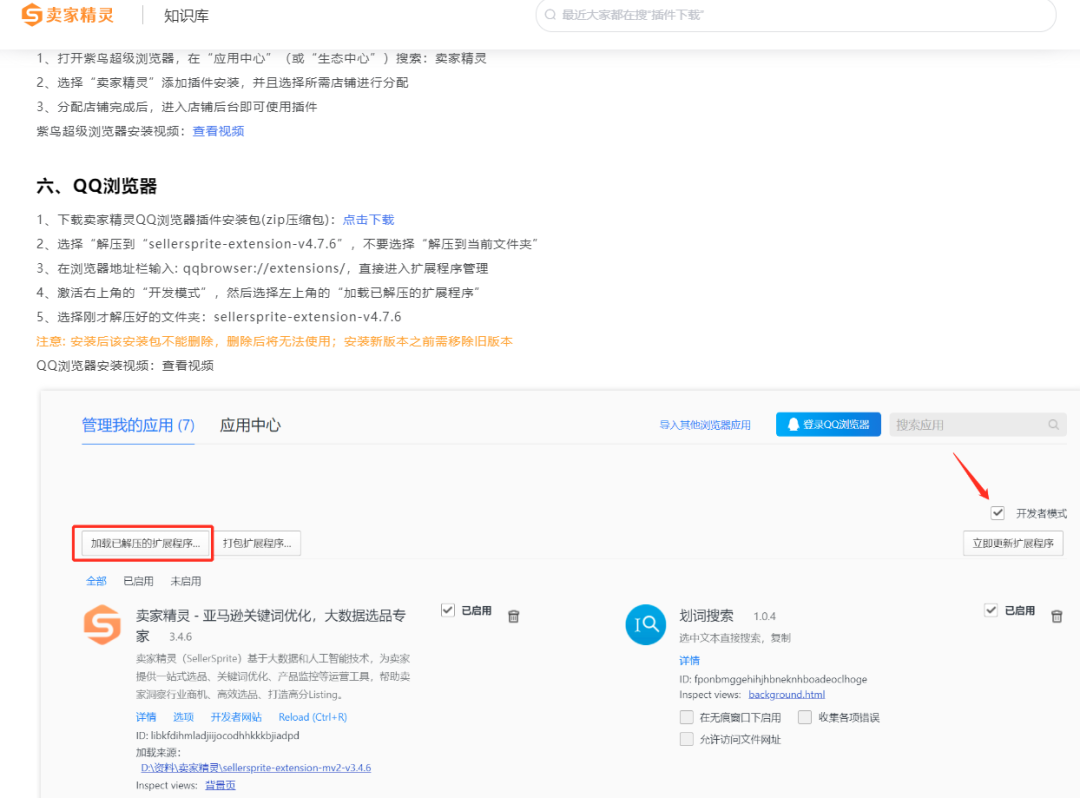The width and height of the screenshot is (1080, 798).
Task: Switch to 应用中心 tab
Action: pyautogui.click(x=250, y=426)
